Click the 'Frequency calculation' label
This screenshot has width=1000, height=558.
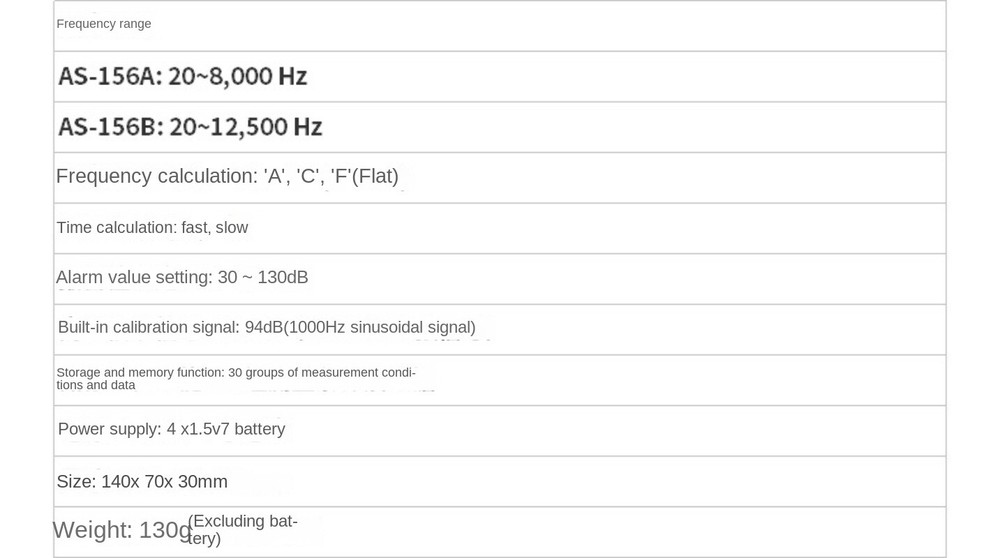155,177
